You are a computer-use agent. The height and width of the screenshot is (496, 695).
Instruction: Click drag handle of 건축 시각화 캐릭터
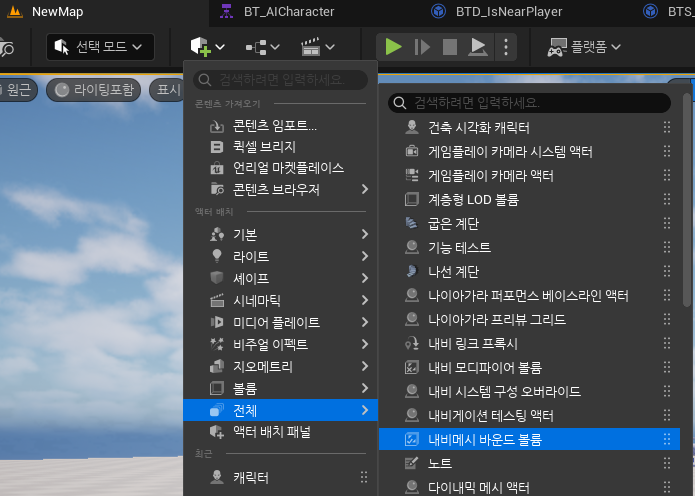pos(667,128)
